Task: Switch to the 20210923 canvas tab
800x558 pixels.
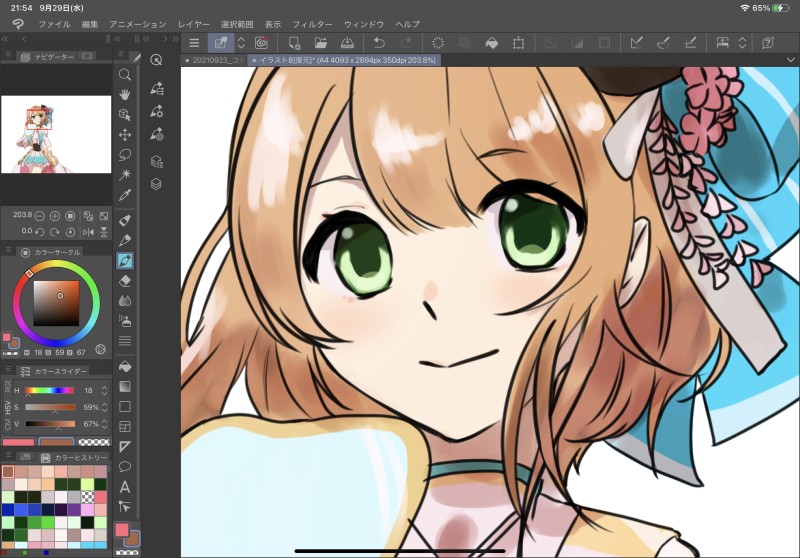Action: point(214,60)
